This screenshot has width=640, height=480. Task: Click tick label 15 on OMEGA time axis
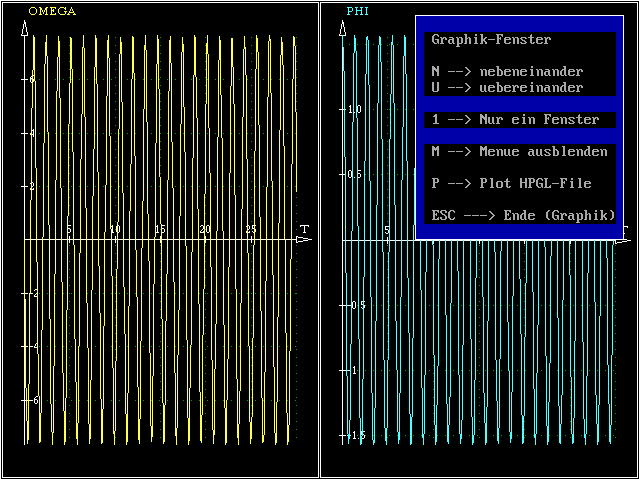pos(160,230)
